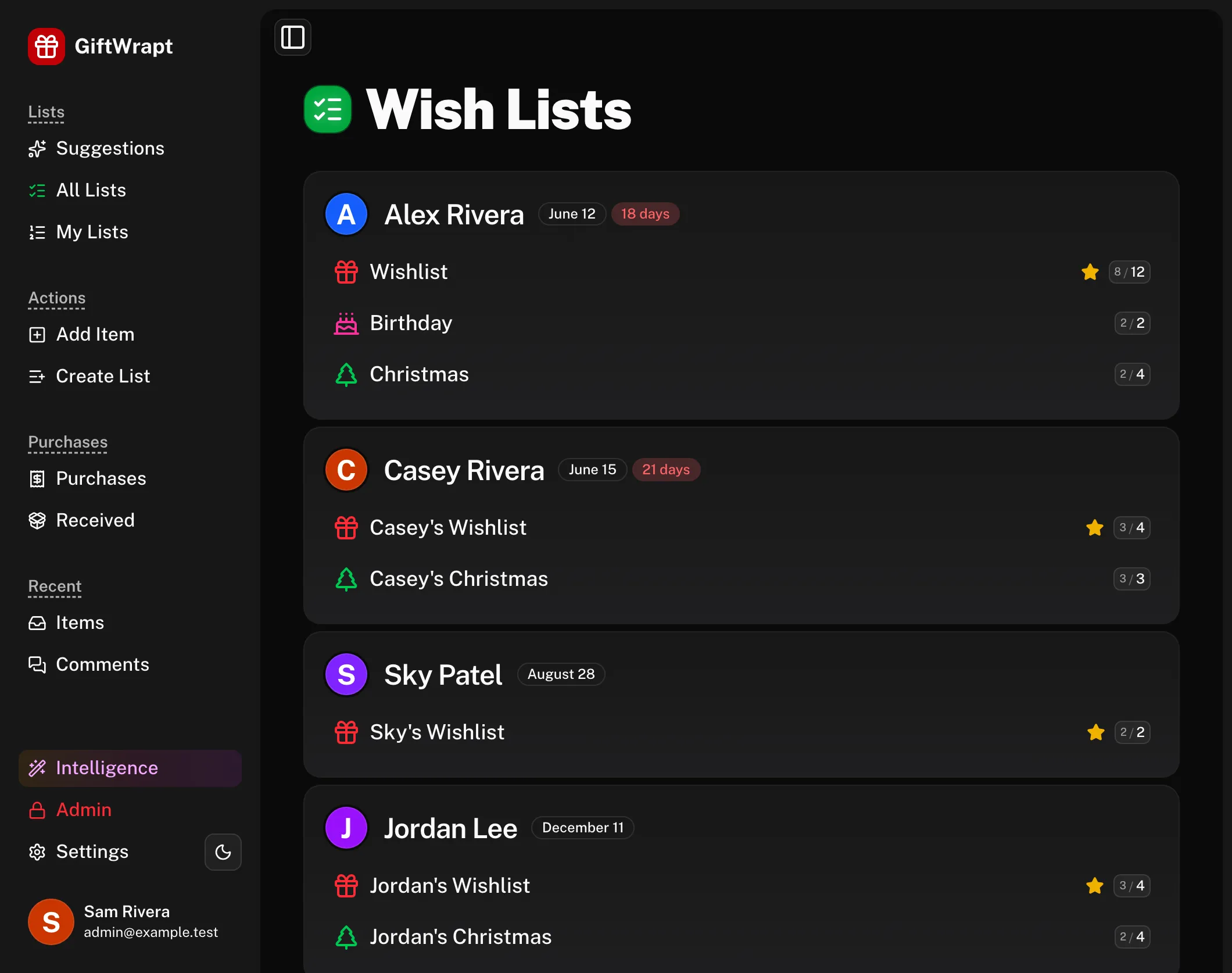Open Jordan's Christmas list

(742, 937)
